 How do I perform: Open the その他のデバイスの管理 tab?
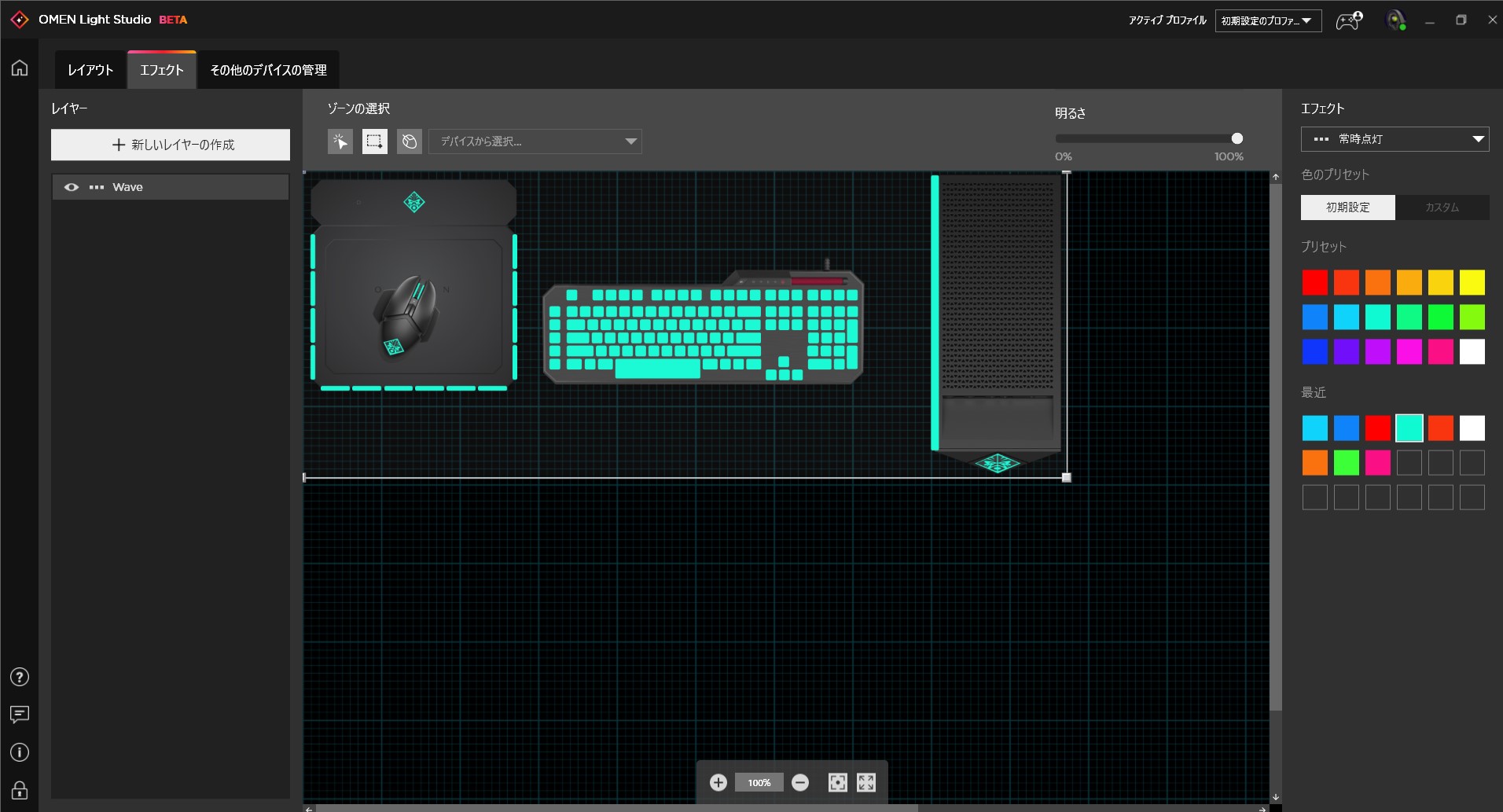pos(268,70)
